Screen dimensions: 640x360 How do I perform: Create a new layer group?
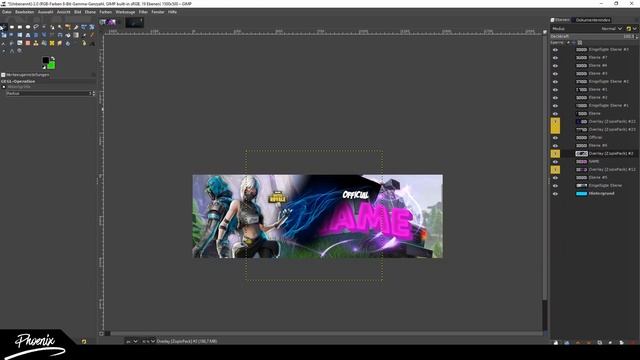coord(567,342)
